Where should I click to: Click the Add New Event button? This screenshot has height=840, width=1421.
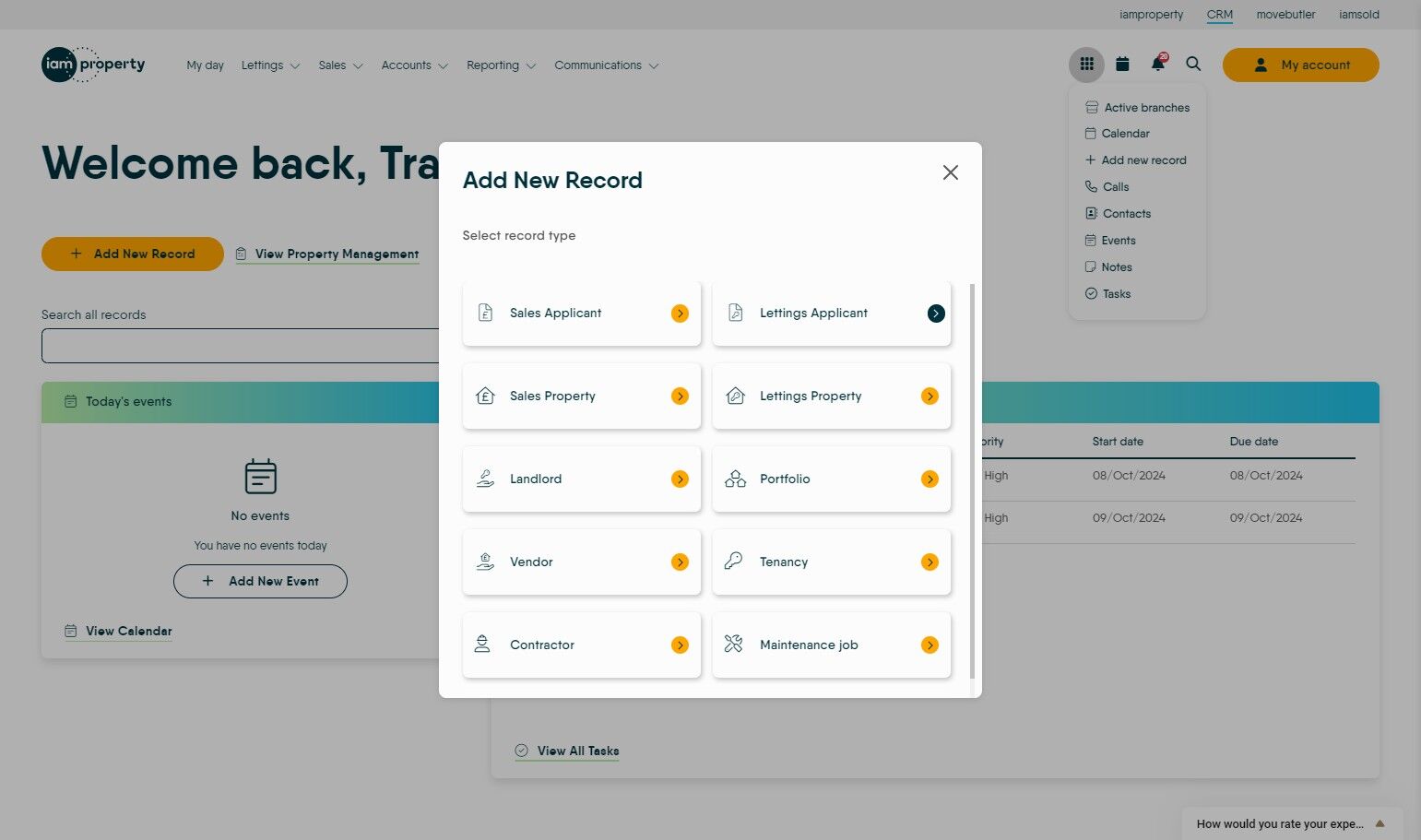(x=260, y=581)
